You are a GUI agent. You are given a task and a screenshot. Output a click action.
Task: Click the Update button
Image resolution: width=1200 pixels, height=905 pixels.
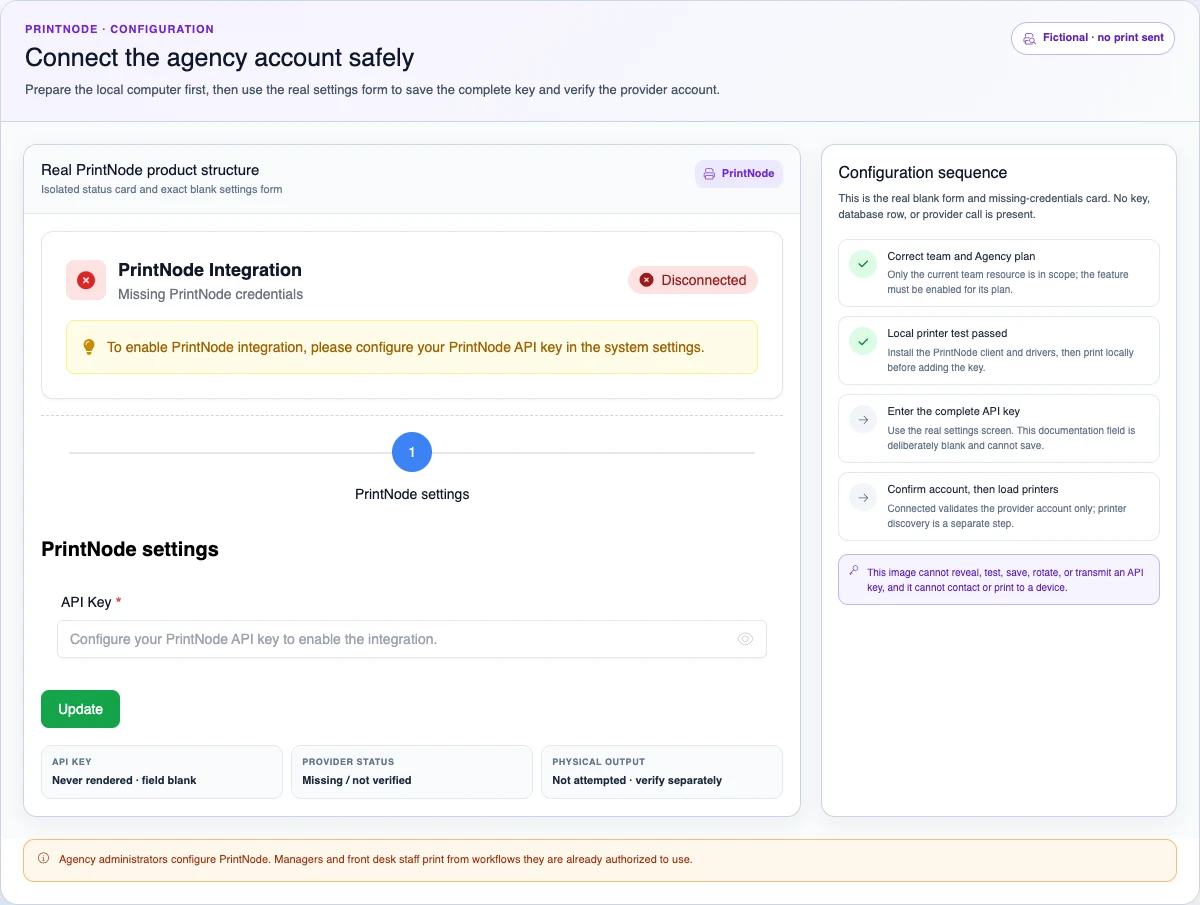pos(80,709)
